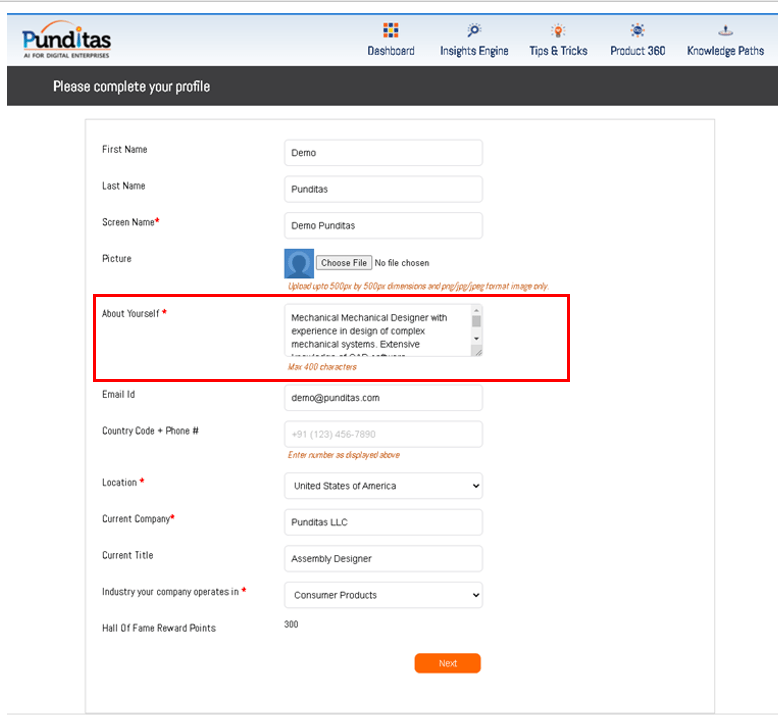Expand the Location dropdown

point(383,486)
